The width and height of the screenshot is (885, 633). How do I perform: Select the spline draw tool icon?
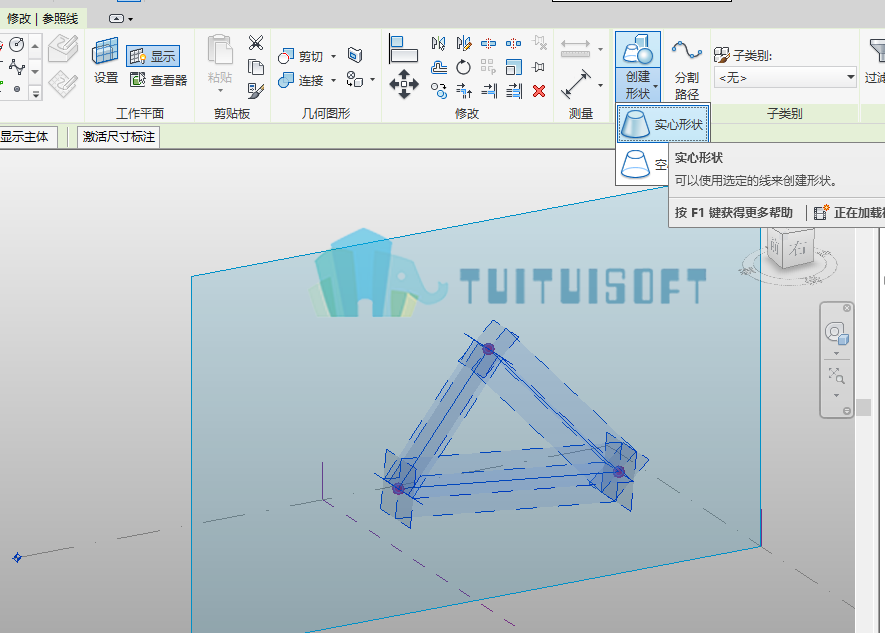(x=17, y=67)
